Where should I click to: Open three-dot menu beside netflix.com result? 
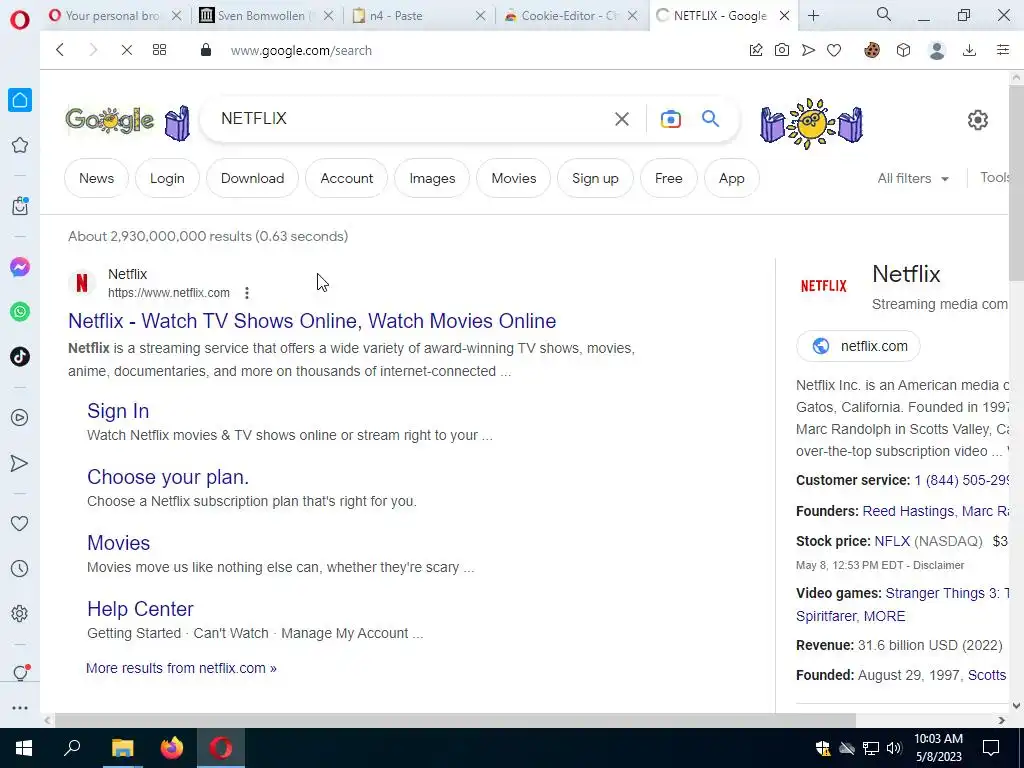click(x=247, y=293)
